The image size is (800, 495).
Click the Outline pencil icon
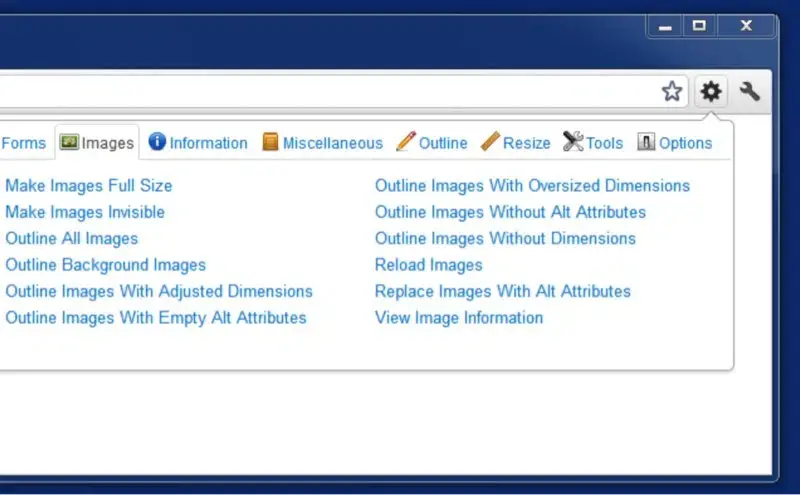406,141
